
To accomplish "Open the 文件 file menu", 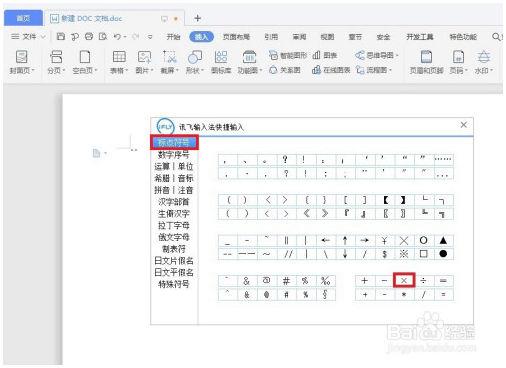I will [x=28, y=37].
